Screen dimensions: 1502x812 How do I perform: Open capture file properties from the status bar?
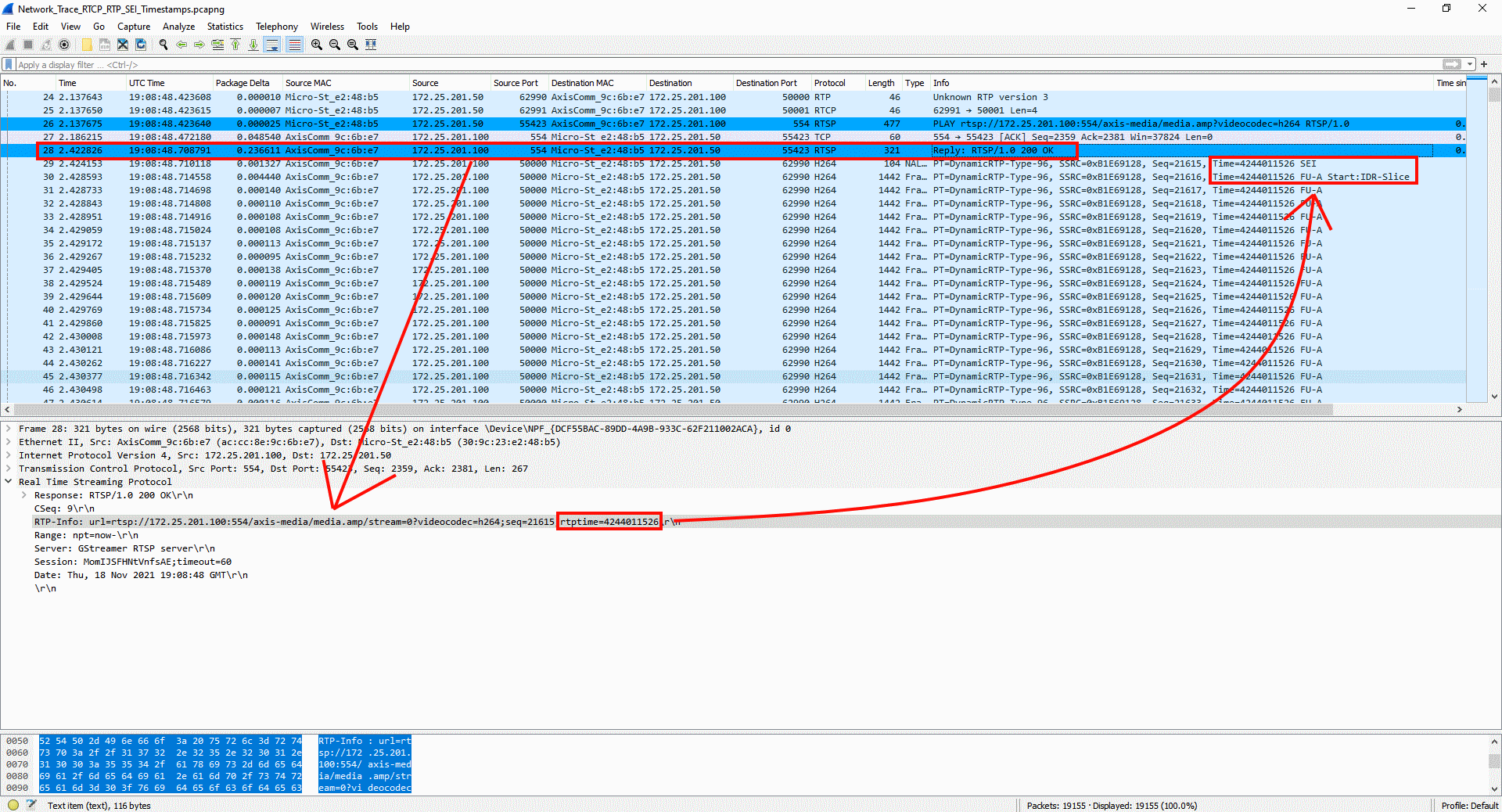point(31,805)
